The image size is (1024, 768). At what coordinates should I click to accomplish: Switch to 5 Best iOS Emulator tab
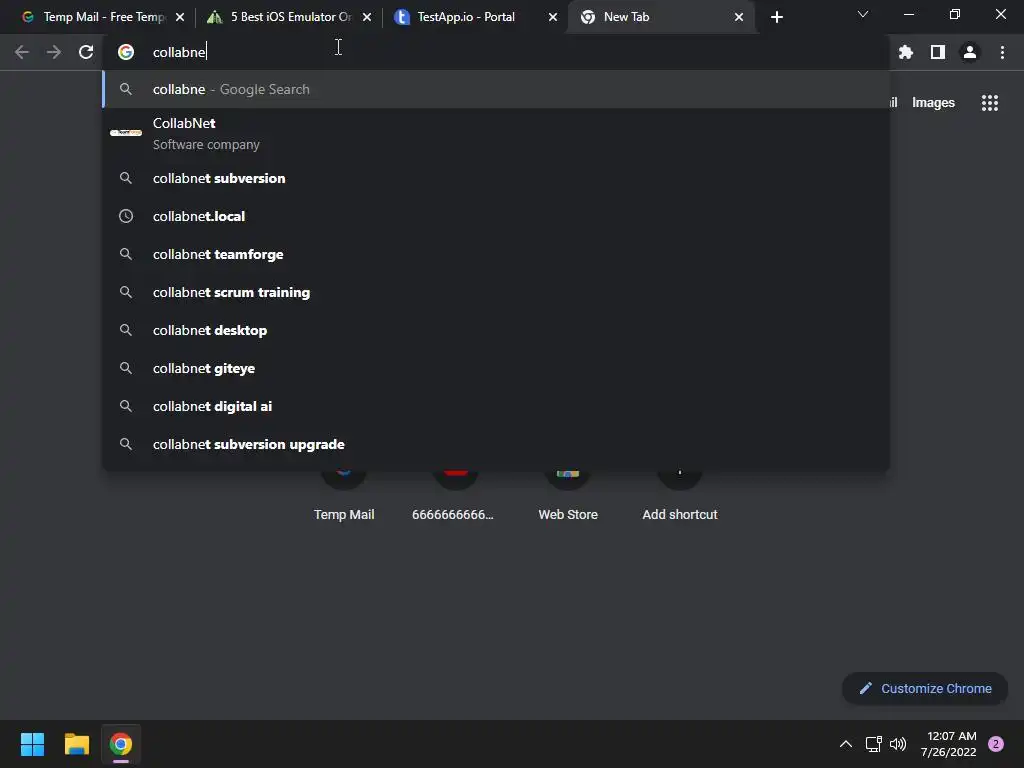click(x=291, y=17)
